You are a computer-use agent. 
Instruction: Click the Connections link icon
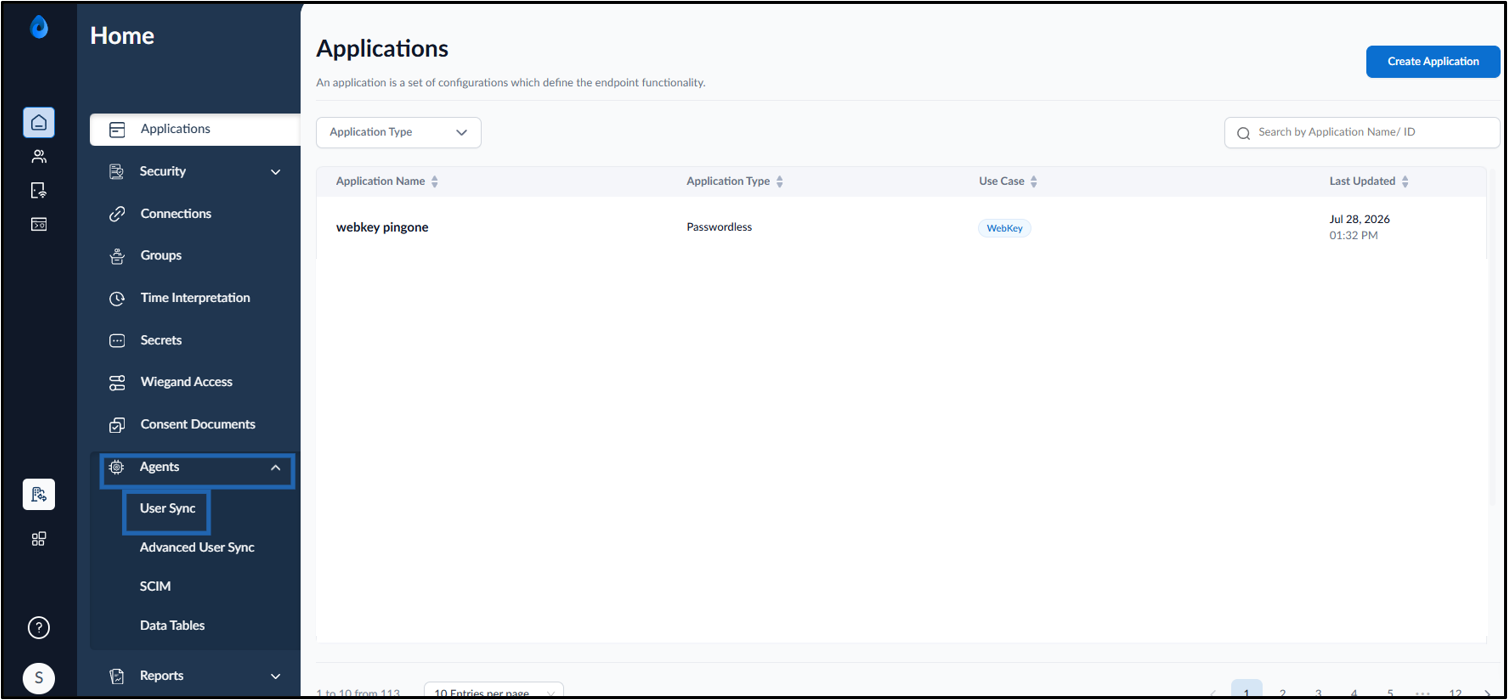click(x=117, y=214)
